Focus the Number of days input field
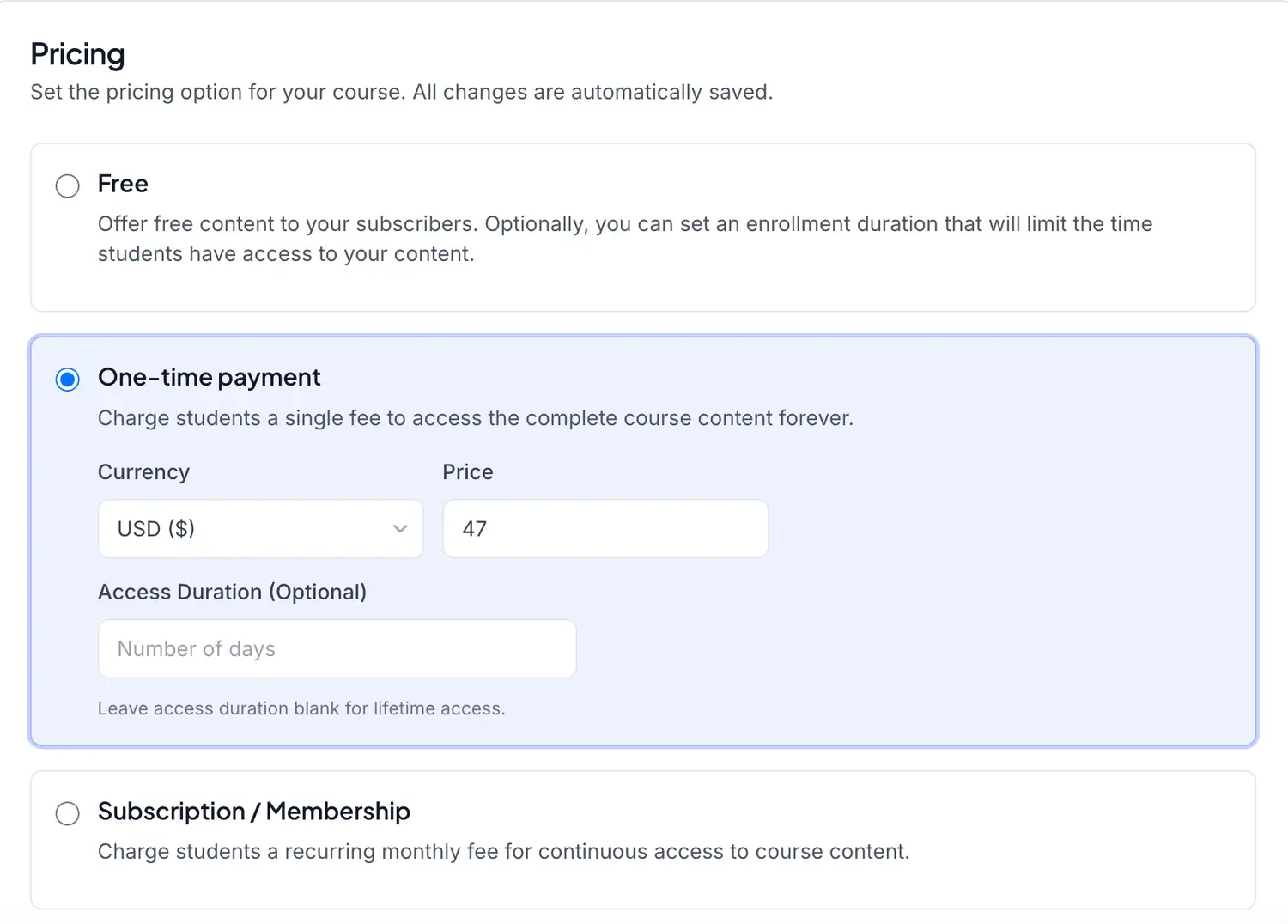 337,649
